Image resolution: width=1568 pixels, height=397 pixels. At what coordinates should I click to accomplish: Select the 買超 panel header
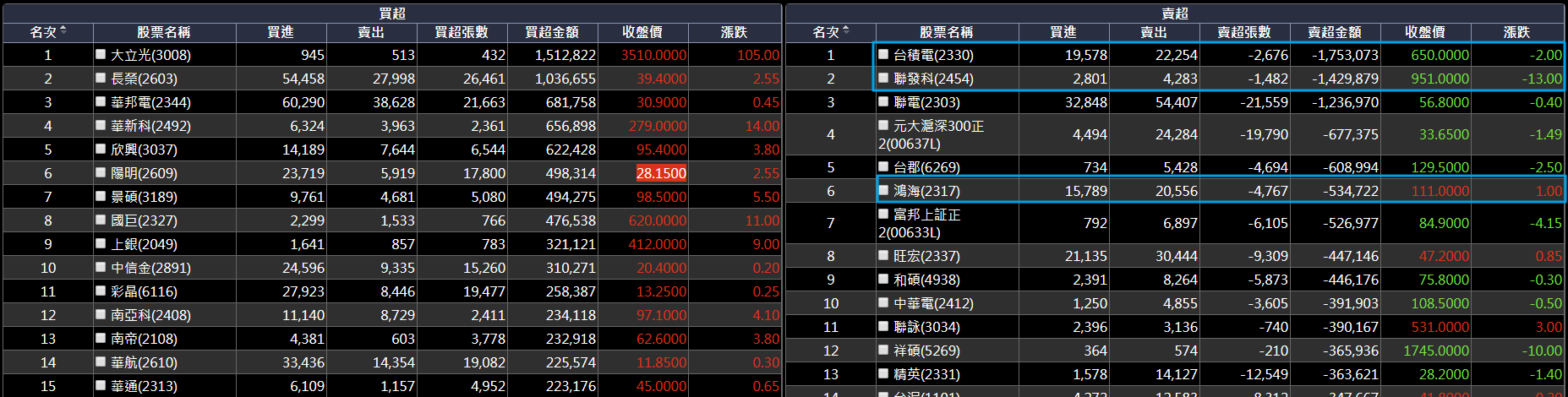pyautogui.click(x=392, y=14)
